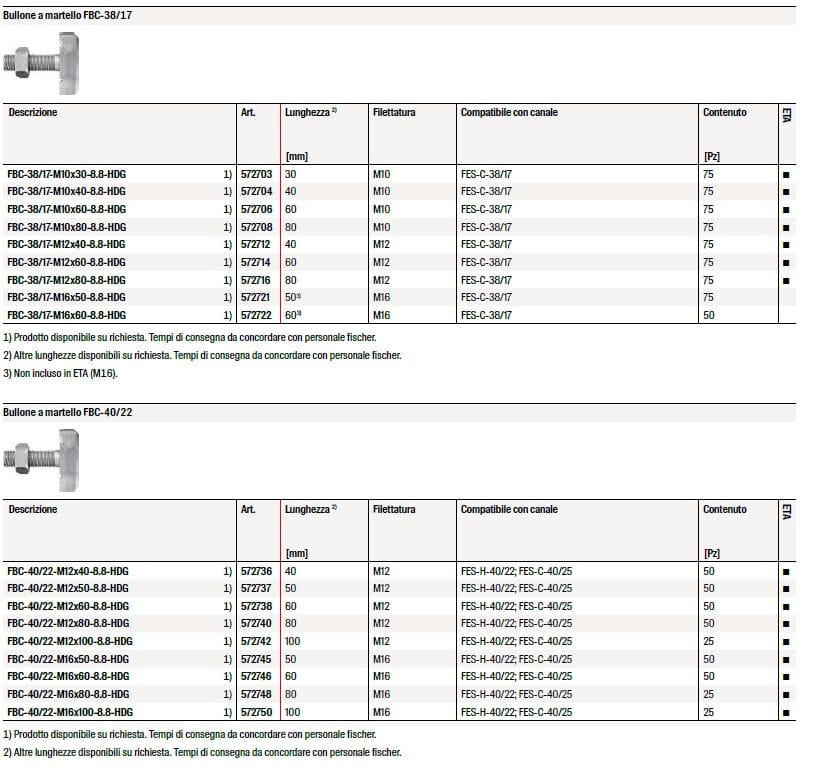The image size is (815, 772).
Task: Select the row FBC-40/22-M12x100-8.8-HDG
Action: click(x=69, y=641)
